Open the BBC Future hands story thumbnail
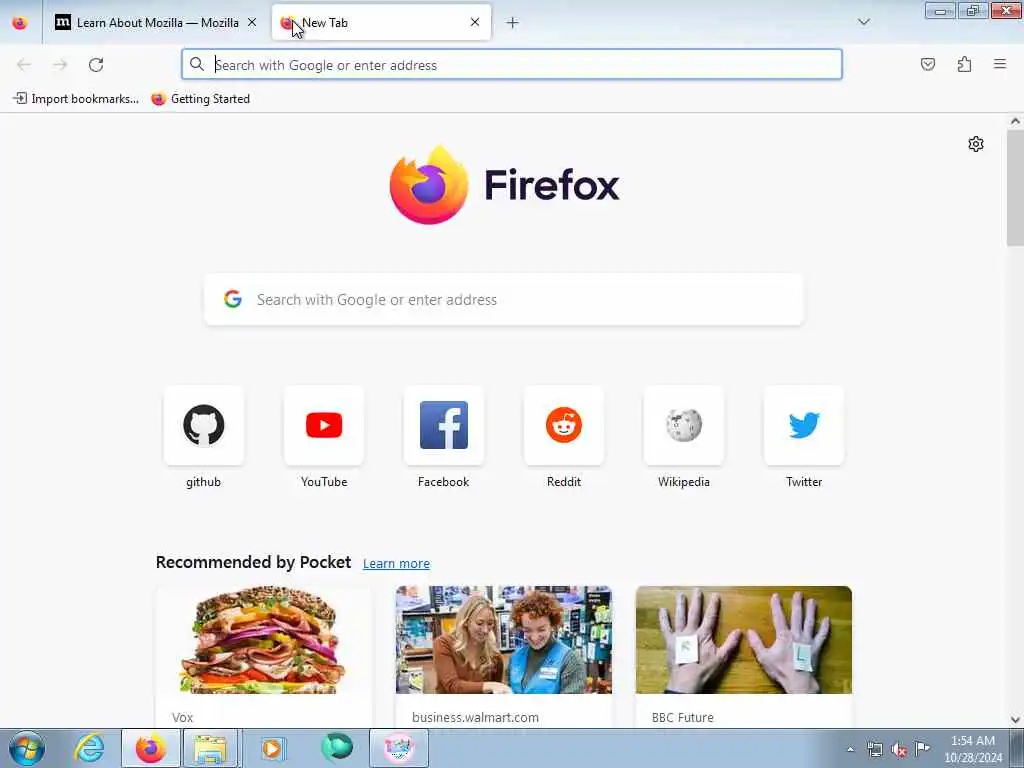1024x768 pixels. pos(743,640)
